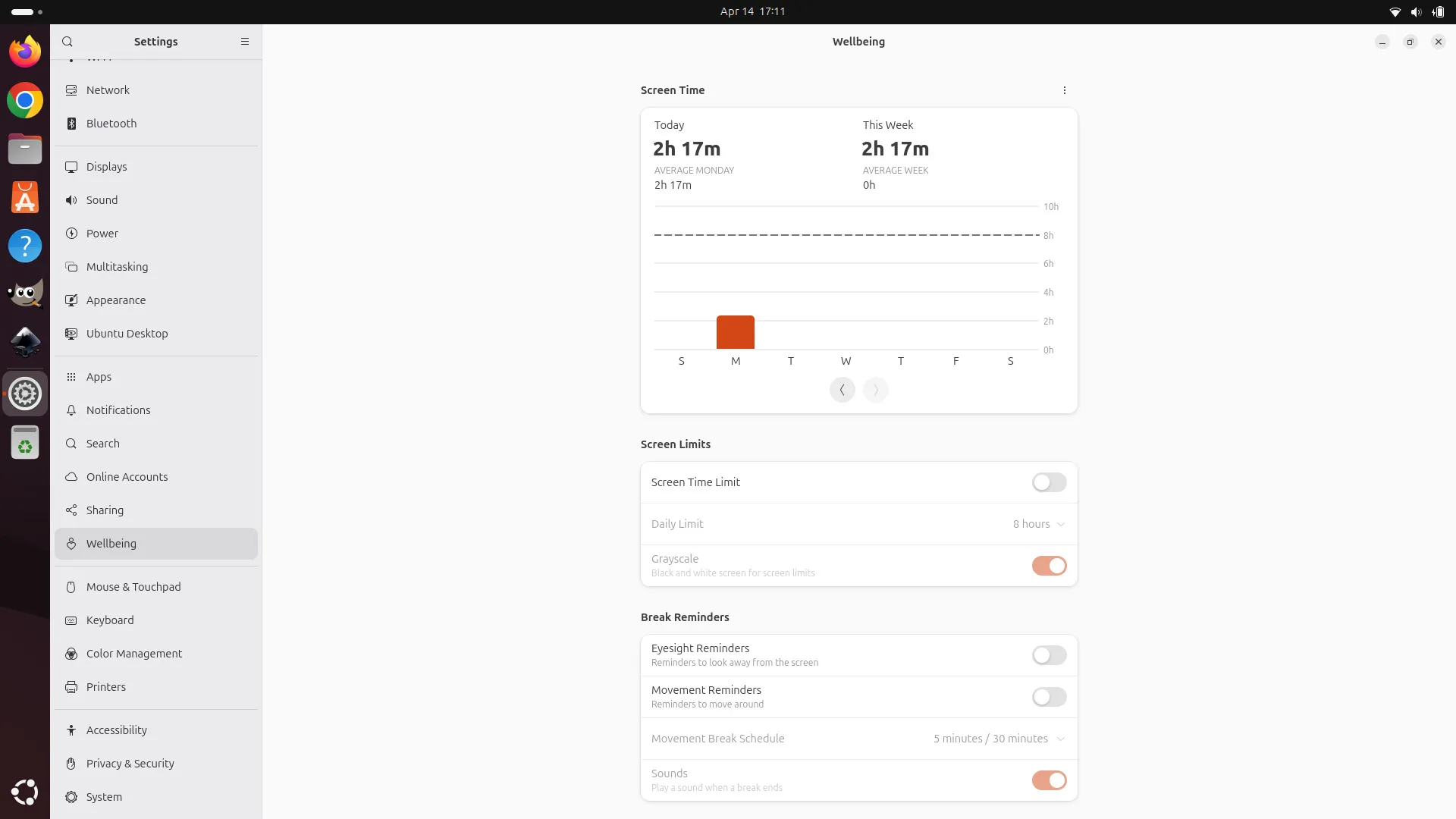
Task: Open the Settings search icon
Action: pyautogui.click(x=67, y=42)
